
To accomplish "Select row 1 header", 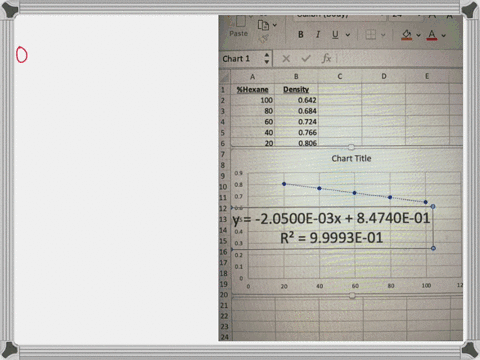I will 224,89.
